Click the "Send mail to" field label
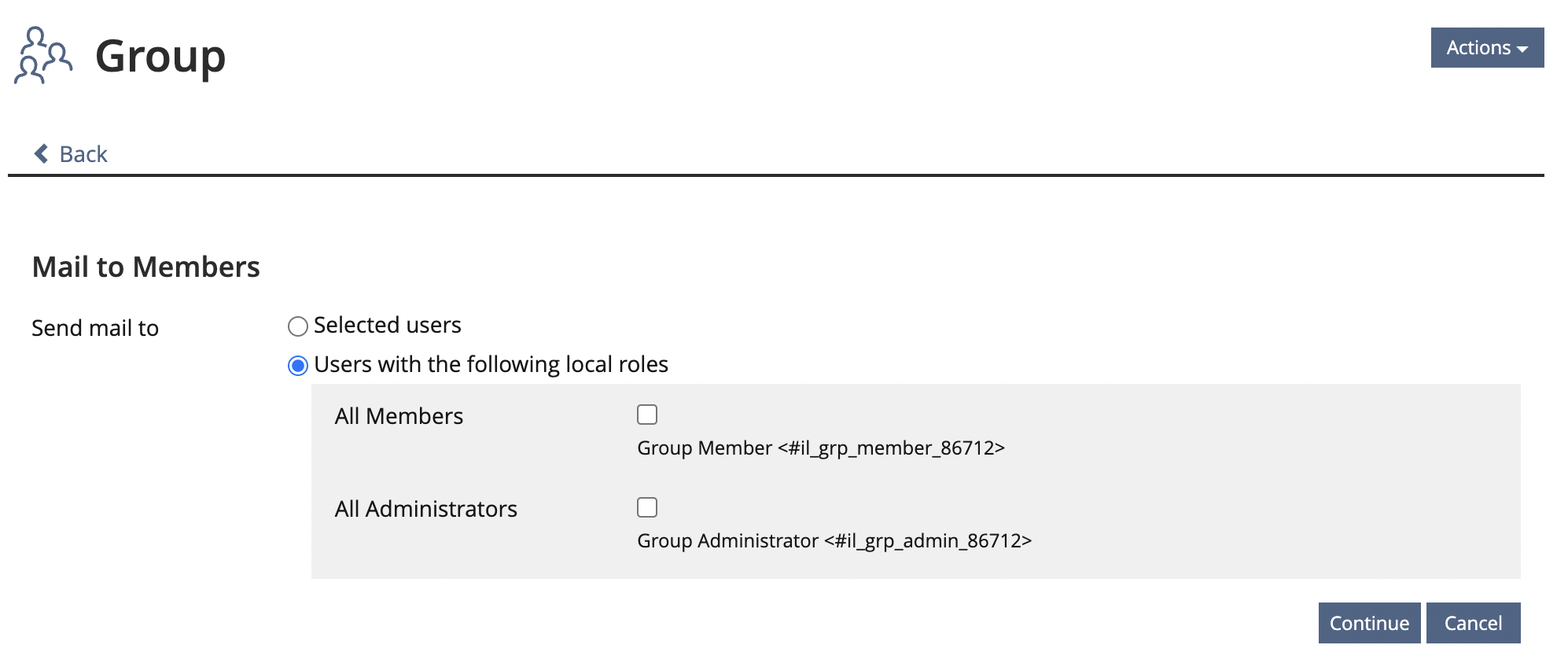This screenshot has width=1568, height=667. pyautogui.click(x=95, y=328)
